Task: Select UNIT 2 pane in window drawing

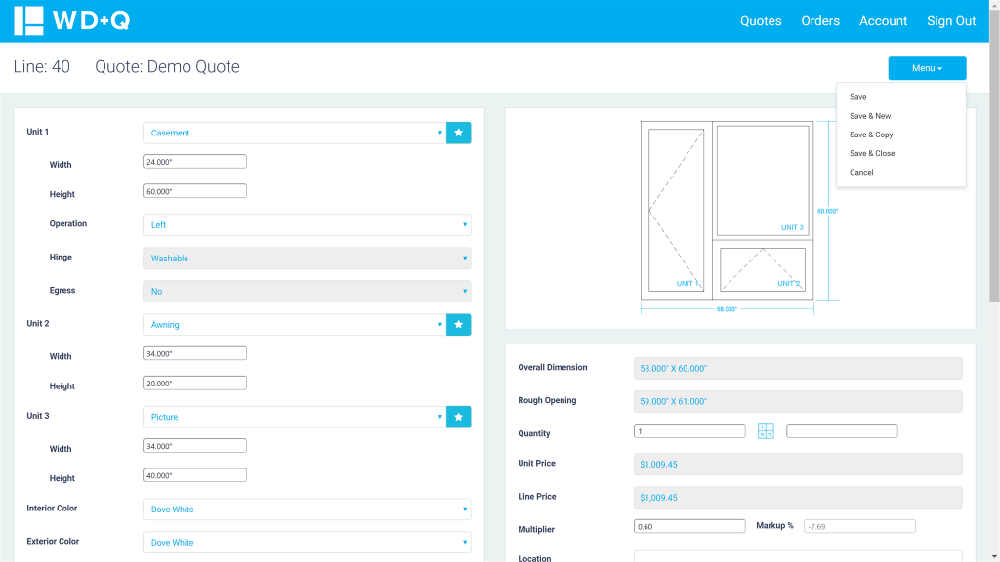Action: click(763, 270)
